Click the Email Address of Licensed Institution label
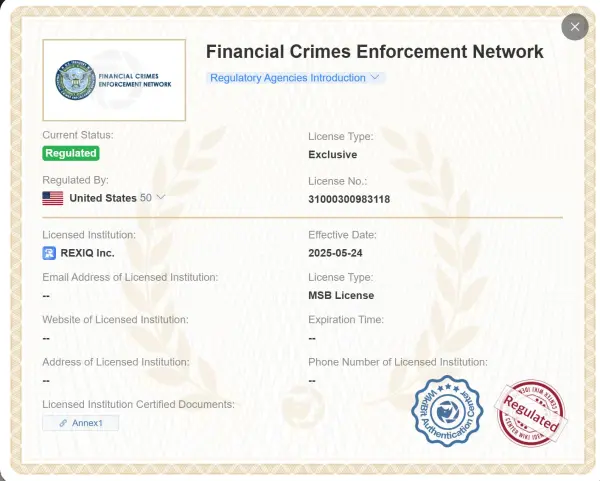This screenshot has height=481, width=600. (130, 277)
